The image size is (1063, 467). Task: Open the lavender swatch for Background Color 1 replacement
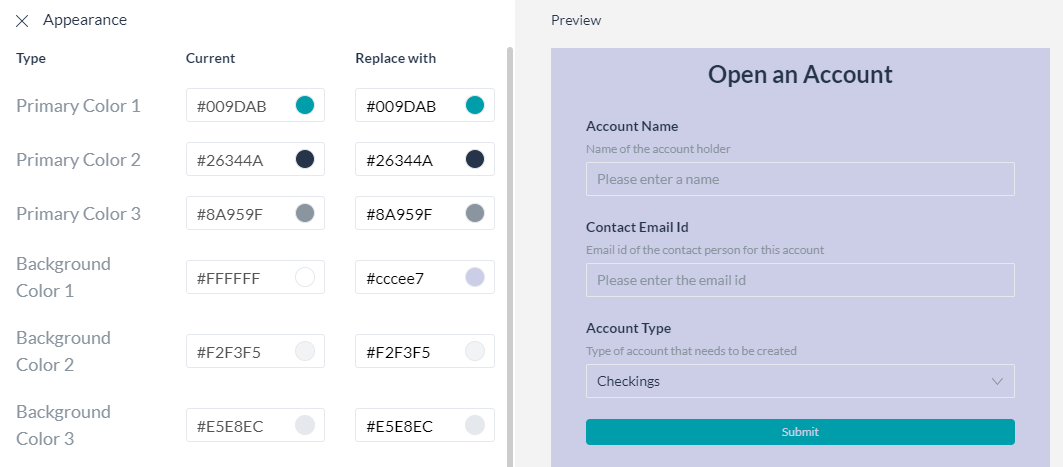tap(475, 277)
